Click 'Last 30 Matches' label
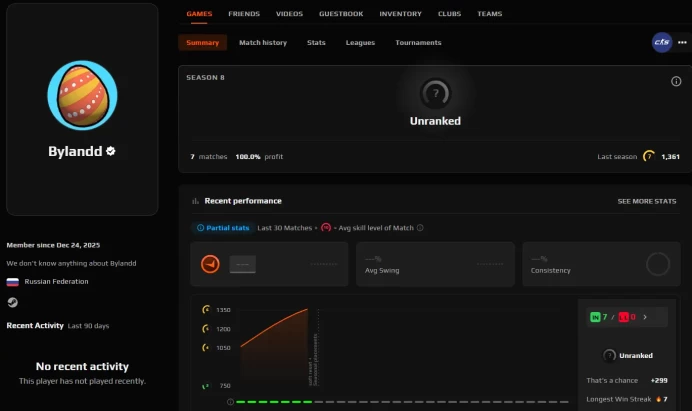 [x=285, y=228]
